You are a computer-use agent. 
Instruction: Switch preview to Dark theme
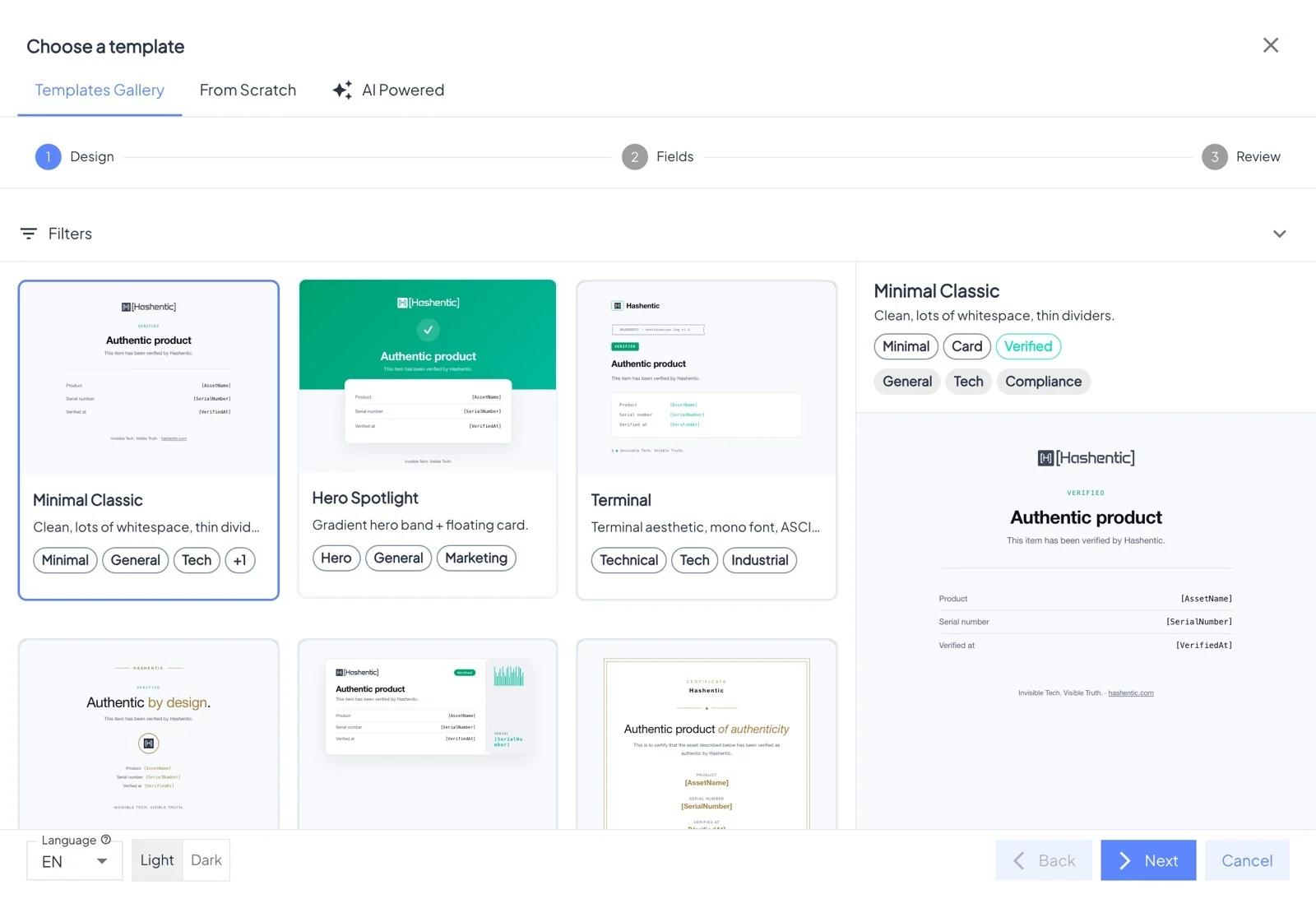[206, 860]
